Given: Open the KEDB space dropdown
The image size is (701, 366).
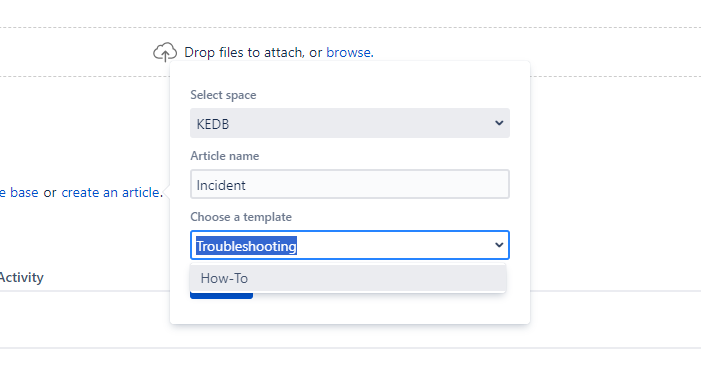Looking at the screenshot, I should pos(350,123).
